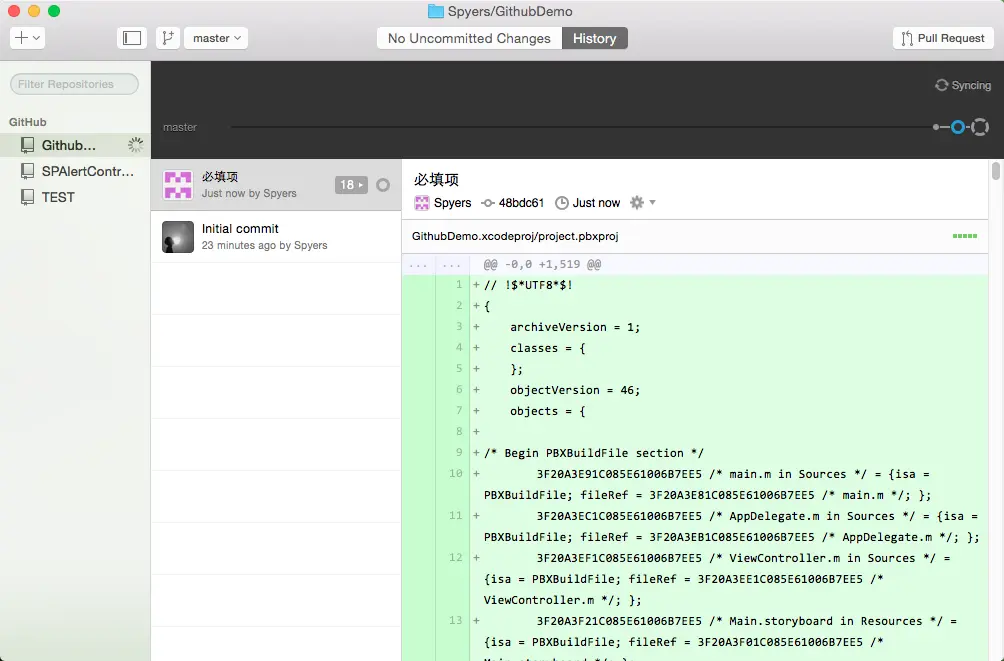The image size is (1004, 661).
Task: Click the Initial commit author avatar
Action: click(178, 237)
